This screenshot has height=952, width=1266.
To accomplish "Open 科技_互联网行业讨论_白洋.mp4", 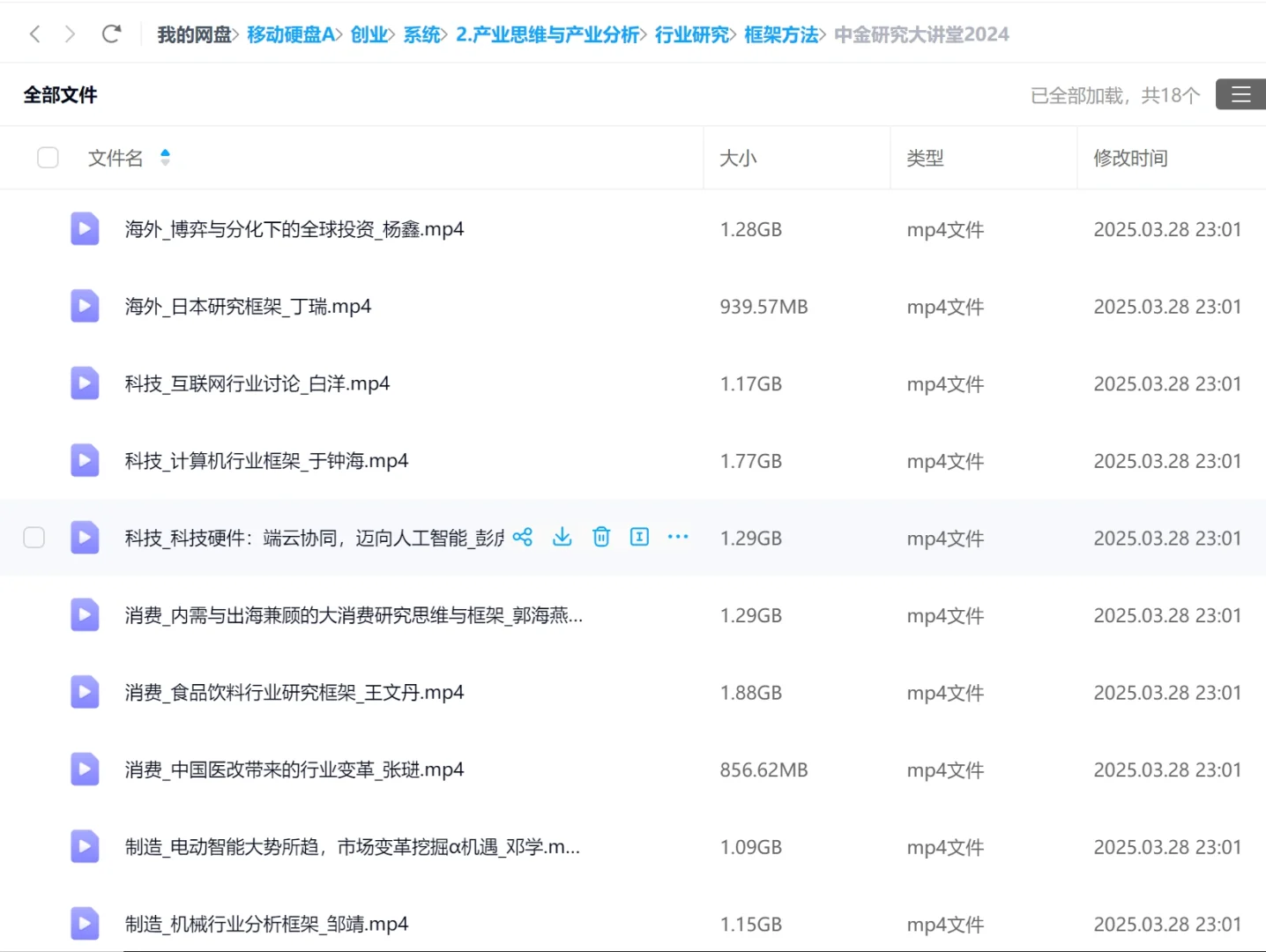I will point(257,383).
